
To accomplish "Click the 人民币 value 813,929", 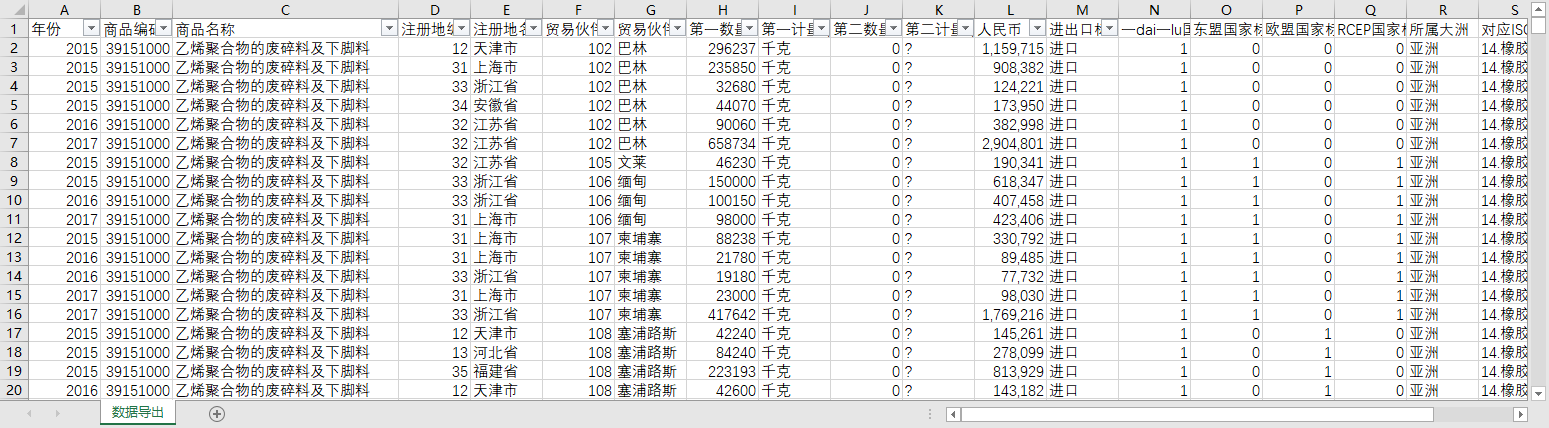I will pyautogui.click(x=1011, y=371).
